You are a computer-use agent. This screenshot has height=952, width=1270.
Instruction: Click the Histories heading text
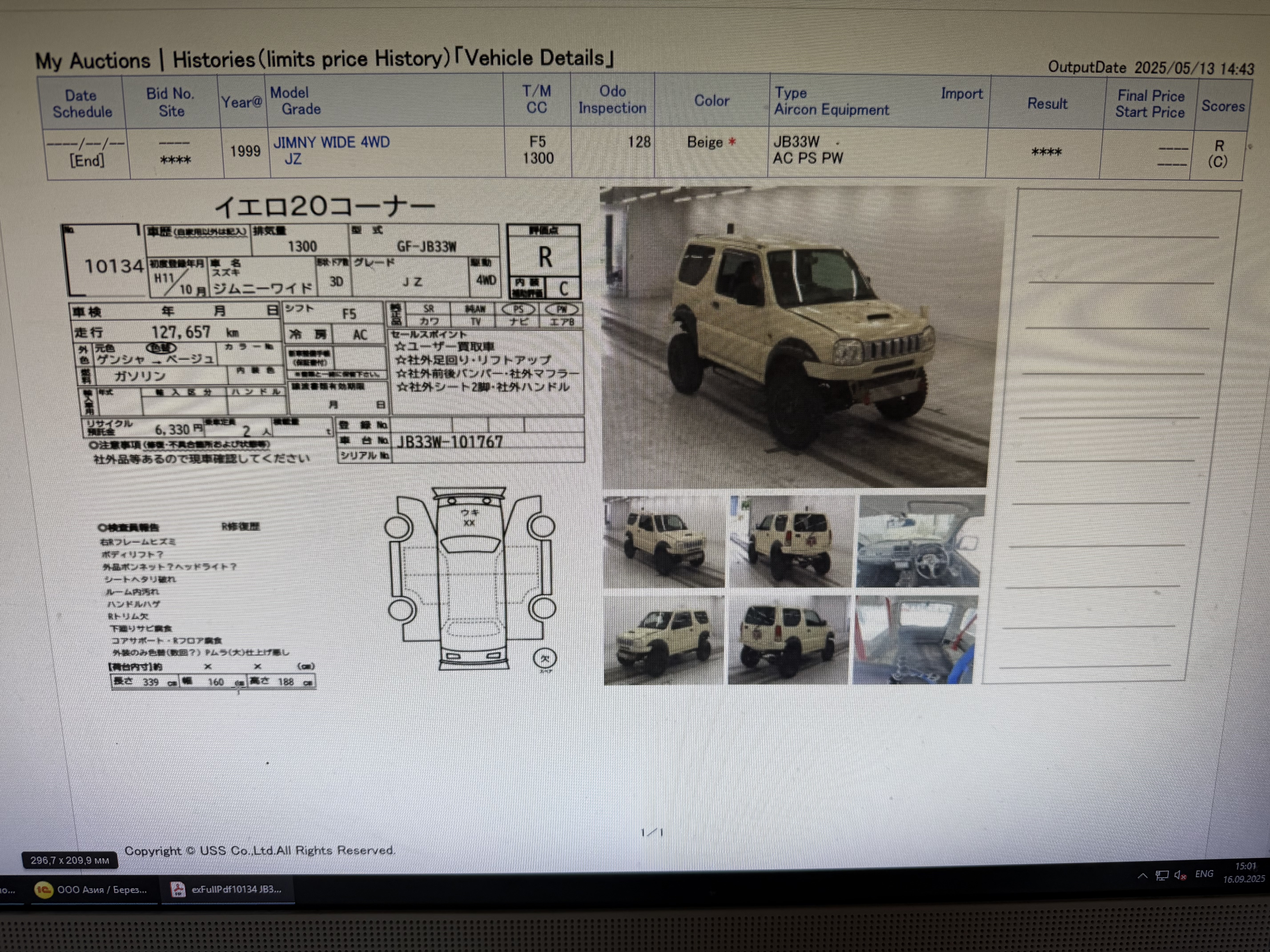tap(214, 59)
